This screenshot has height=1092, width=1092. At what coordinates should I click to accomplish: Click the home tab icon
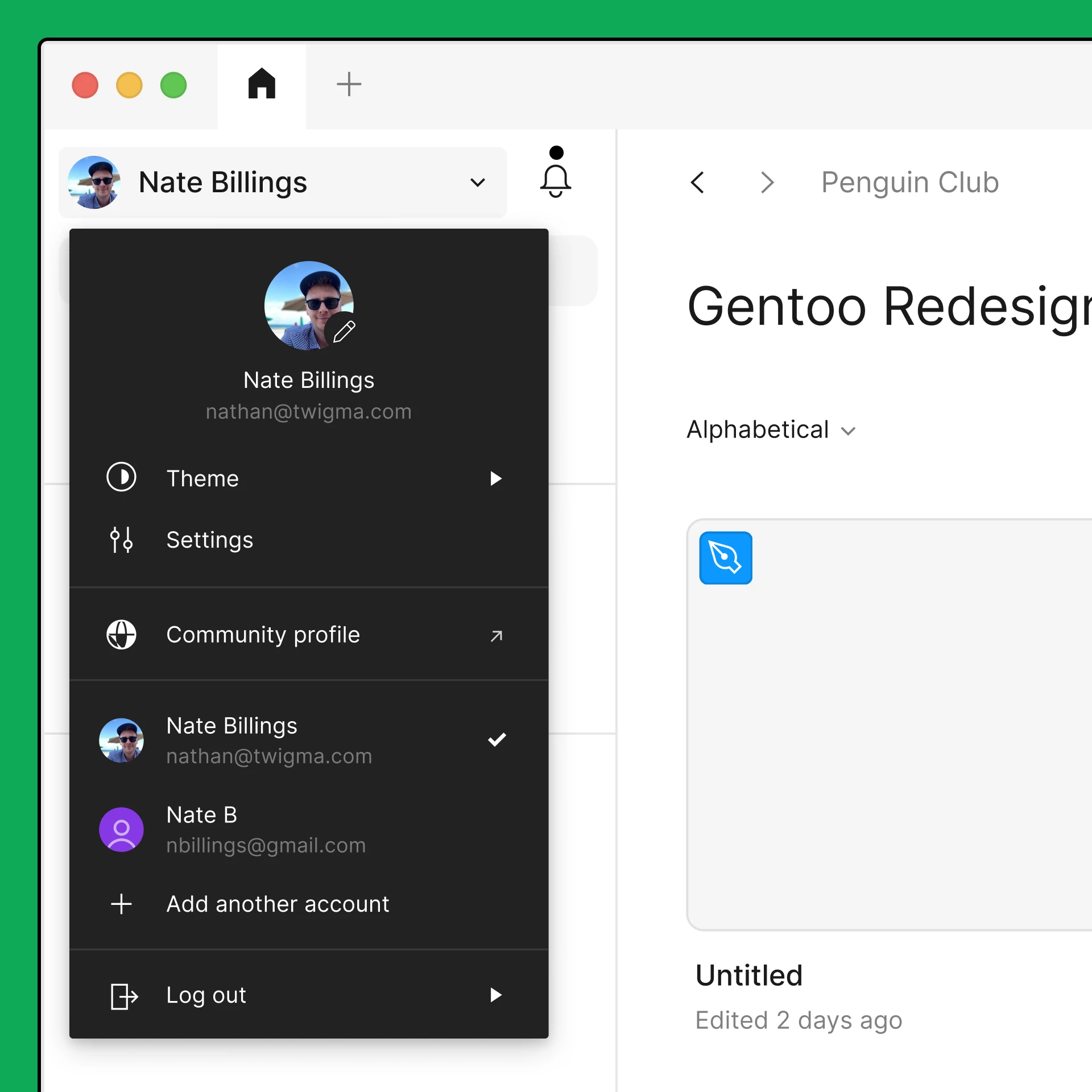point(262,84)
